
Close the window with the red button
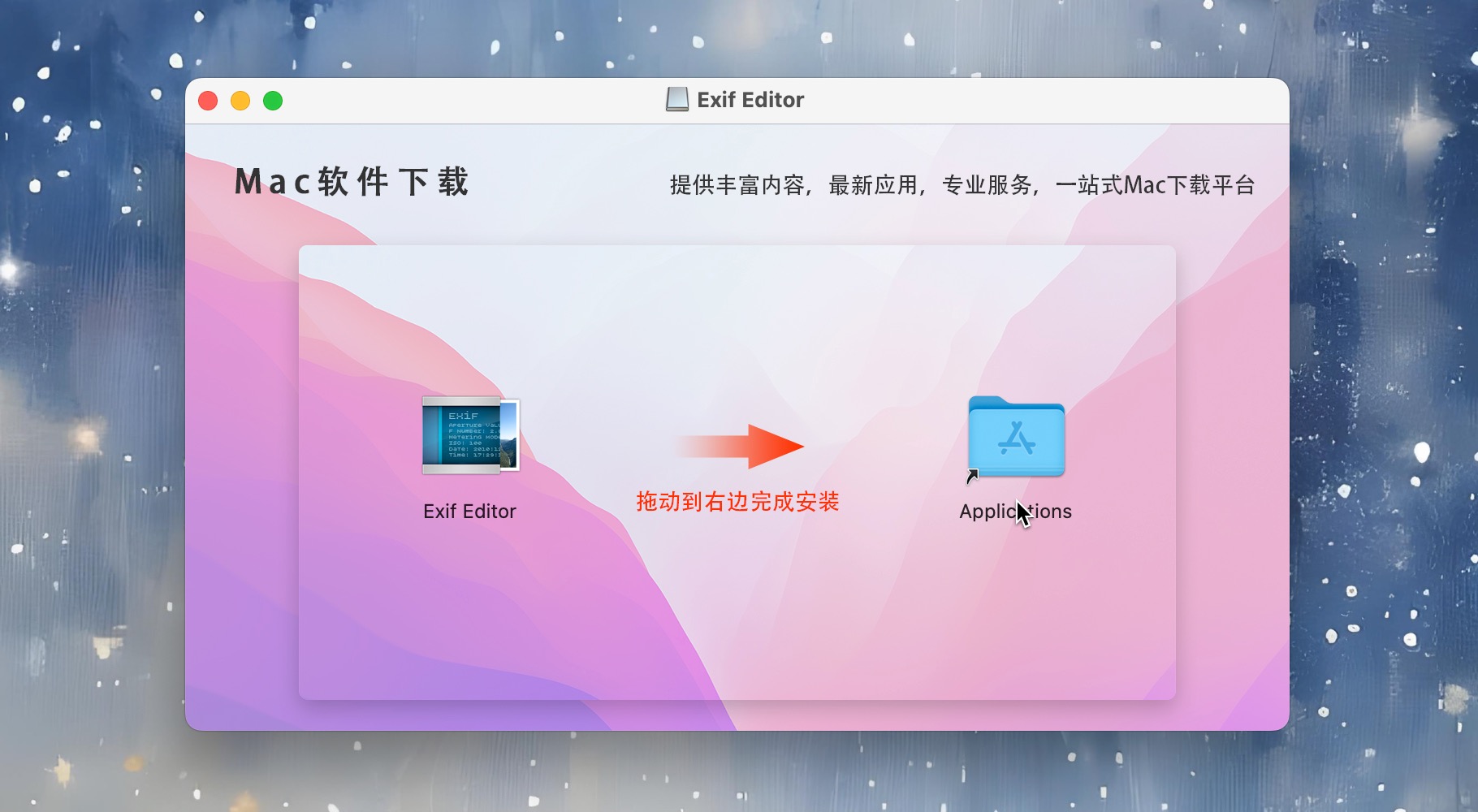pyautogui.click(x=208, y=101)
